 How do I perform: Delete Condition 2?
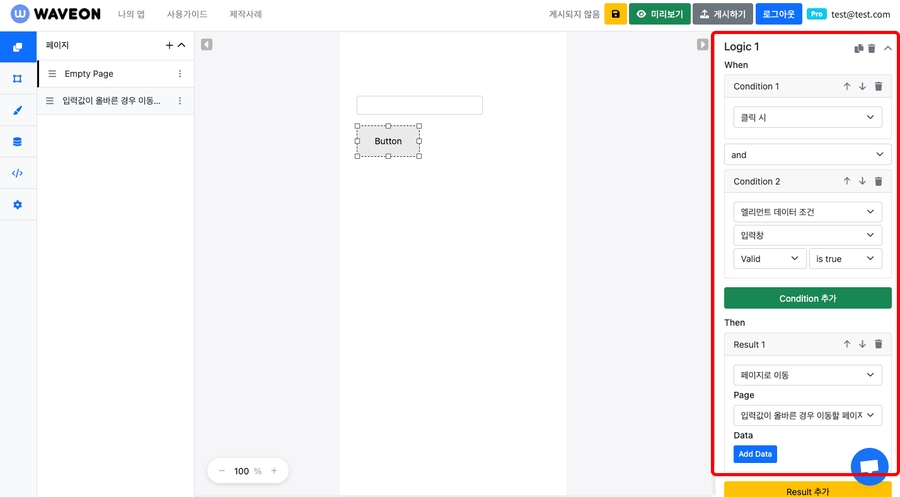click(878, 181)
